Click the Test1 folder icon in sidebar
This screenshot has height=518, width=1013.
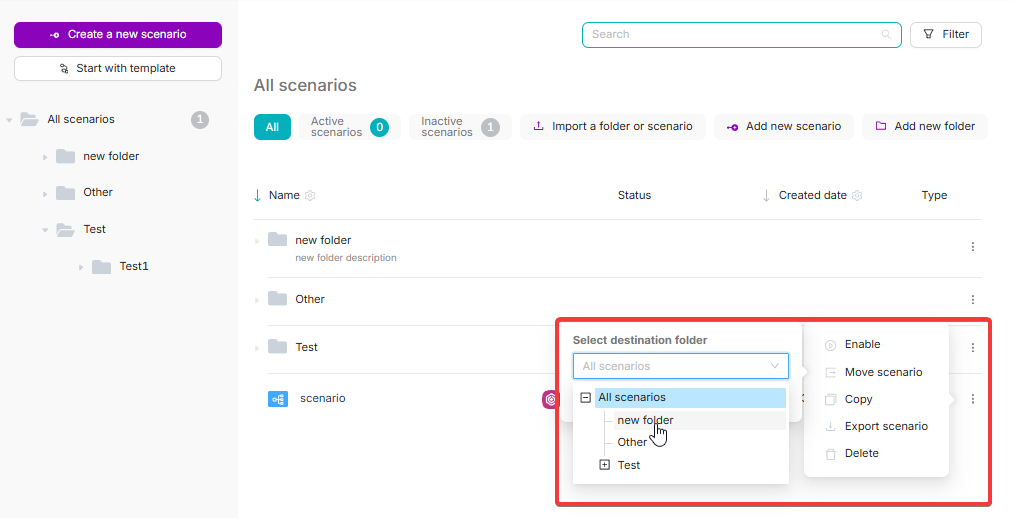point(101,266)
